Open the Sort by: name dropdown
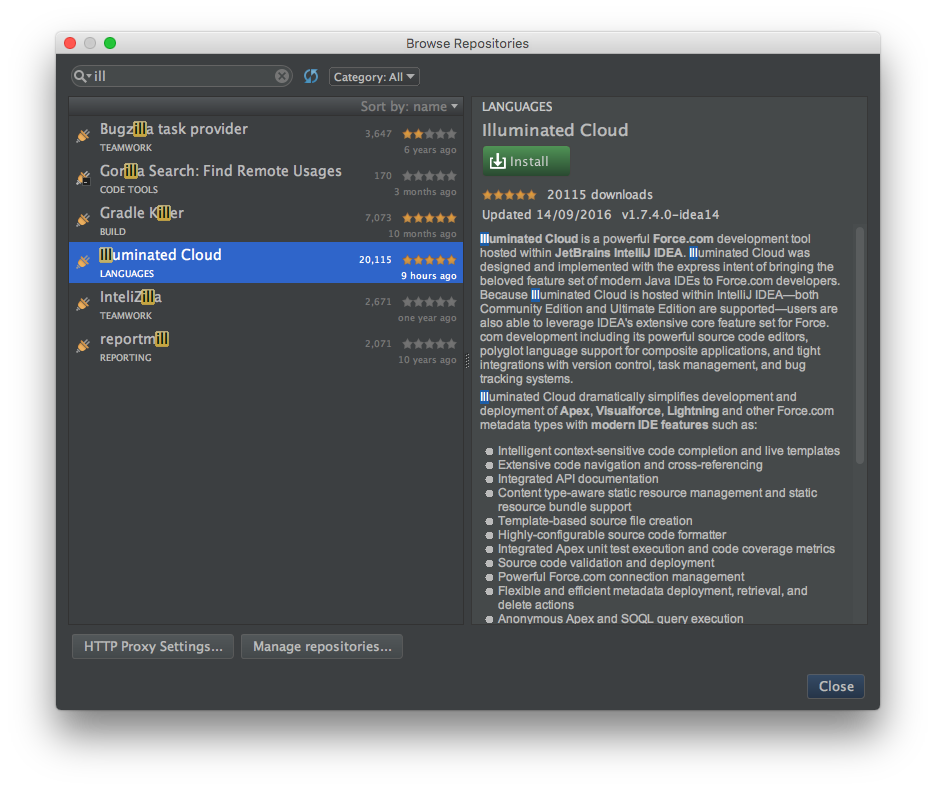 [x=409, y=106]
